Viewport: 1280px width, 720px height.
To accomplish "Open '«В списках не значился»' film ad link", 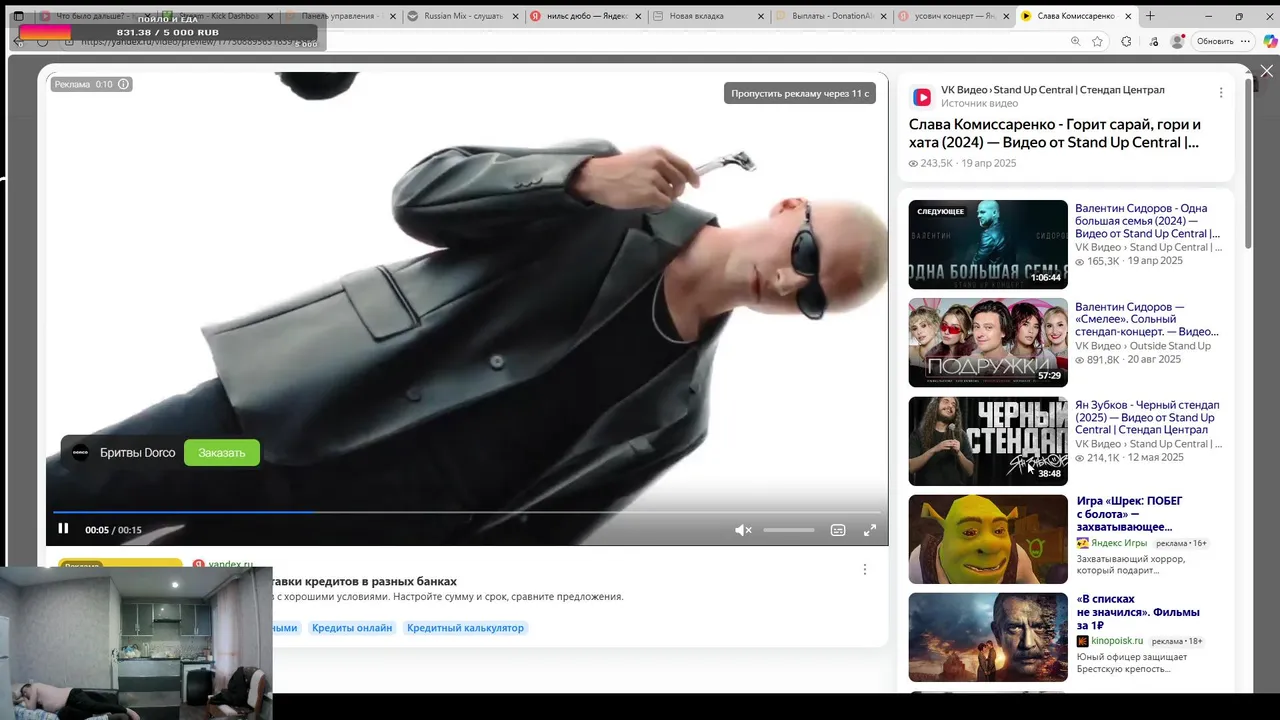I will pos(1138,612).
